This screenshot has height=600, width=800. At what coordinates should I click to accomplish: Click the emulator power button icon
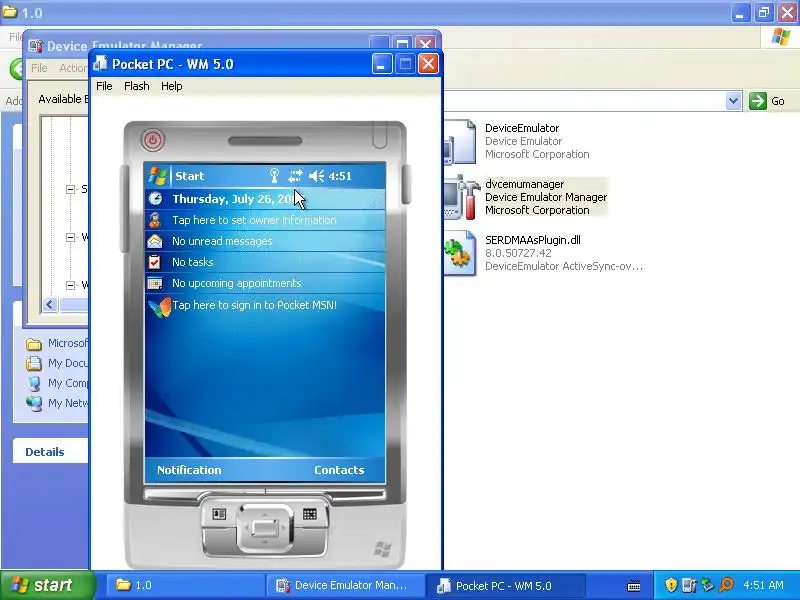point(153,140)
